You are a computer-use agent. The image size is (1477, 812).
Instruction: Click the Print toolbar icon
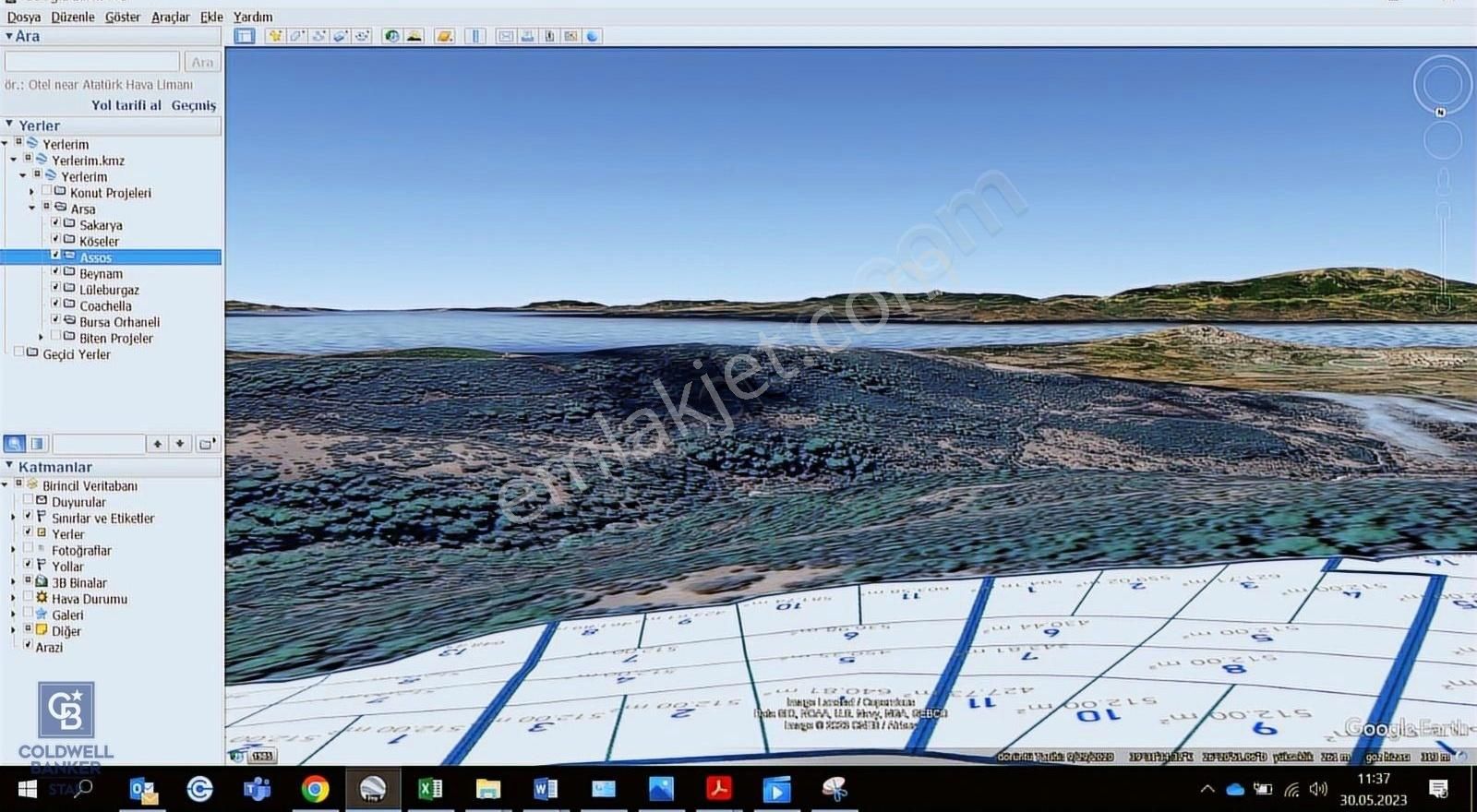point(527,36)
